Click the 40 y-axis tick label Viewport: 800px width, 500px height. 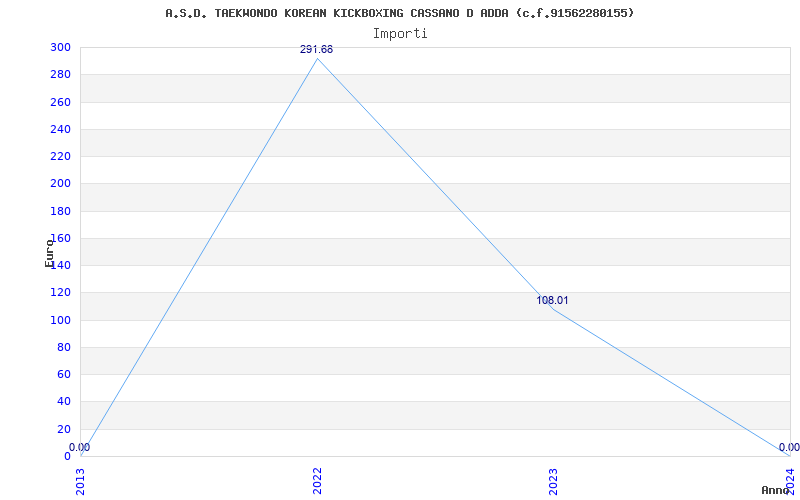click(63, 402)
